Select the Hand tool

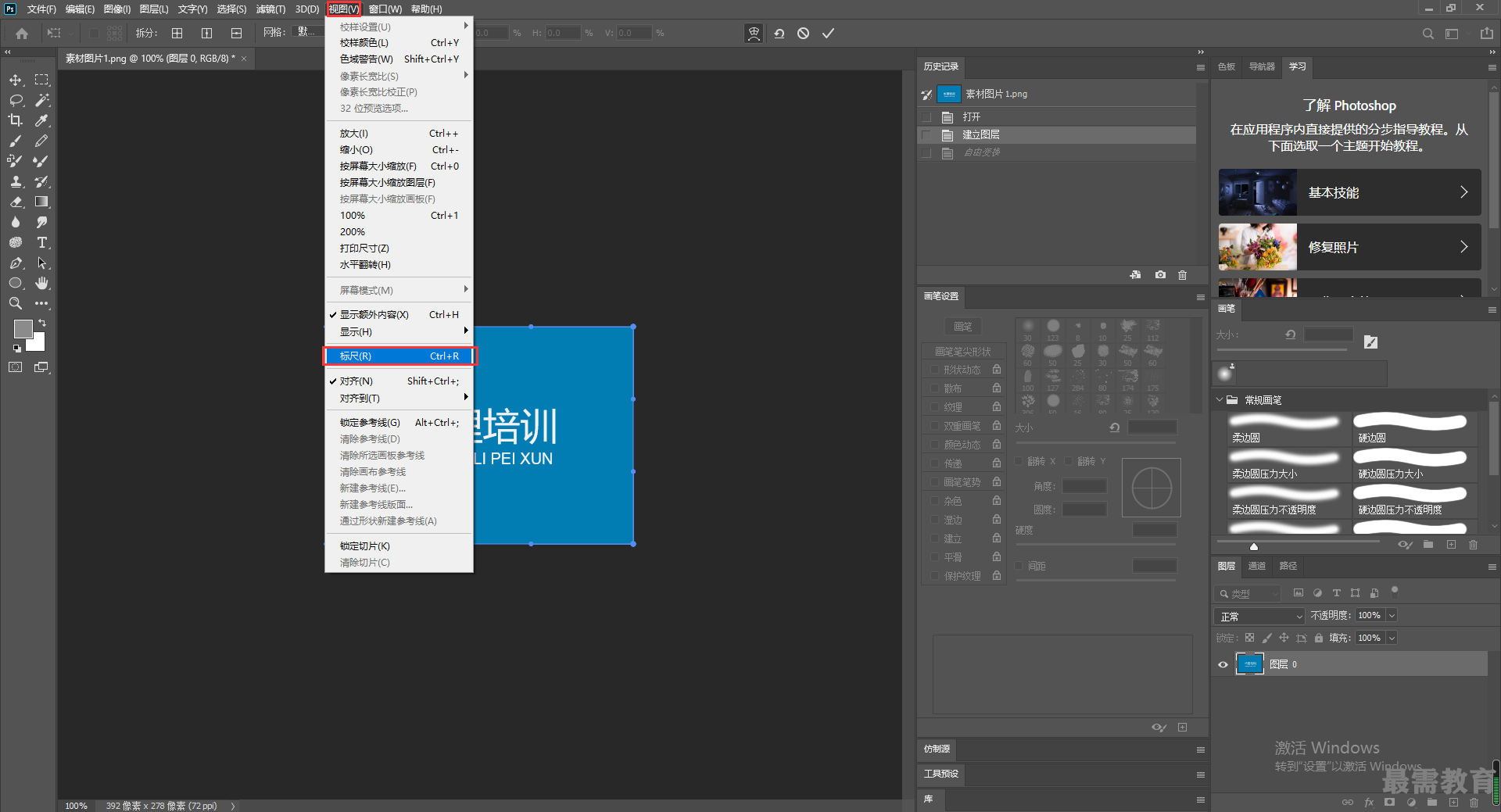coord(41,283)
